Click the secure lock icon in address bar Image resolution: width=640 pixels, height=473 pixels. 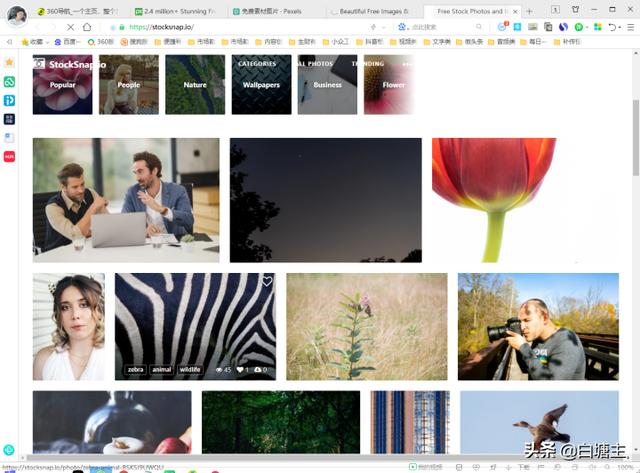click(x=122, y=27)
